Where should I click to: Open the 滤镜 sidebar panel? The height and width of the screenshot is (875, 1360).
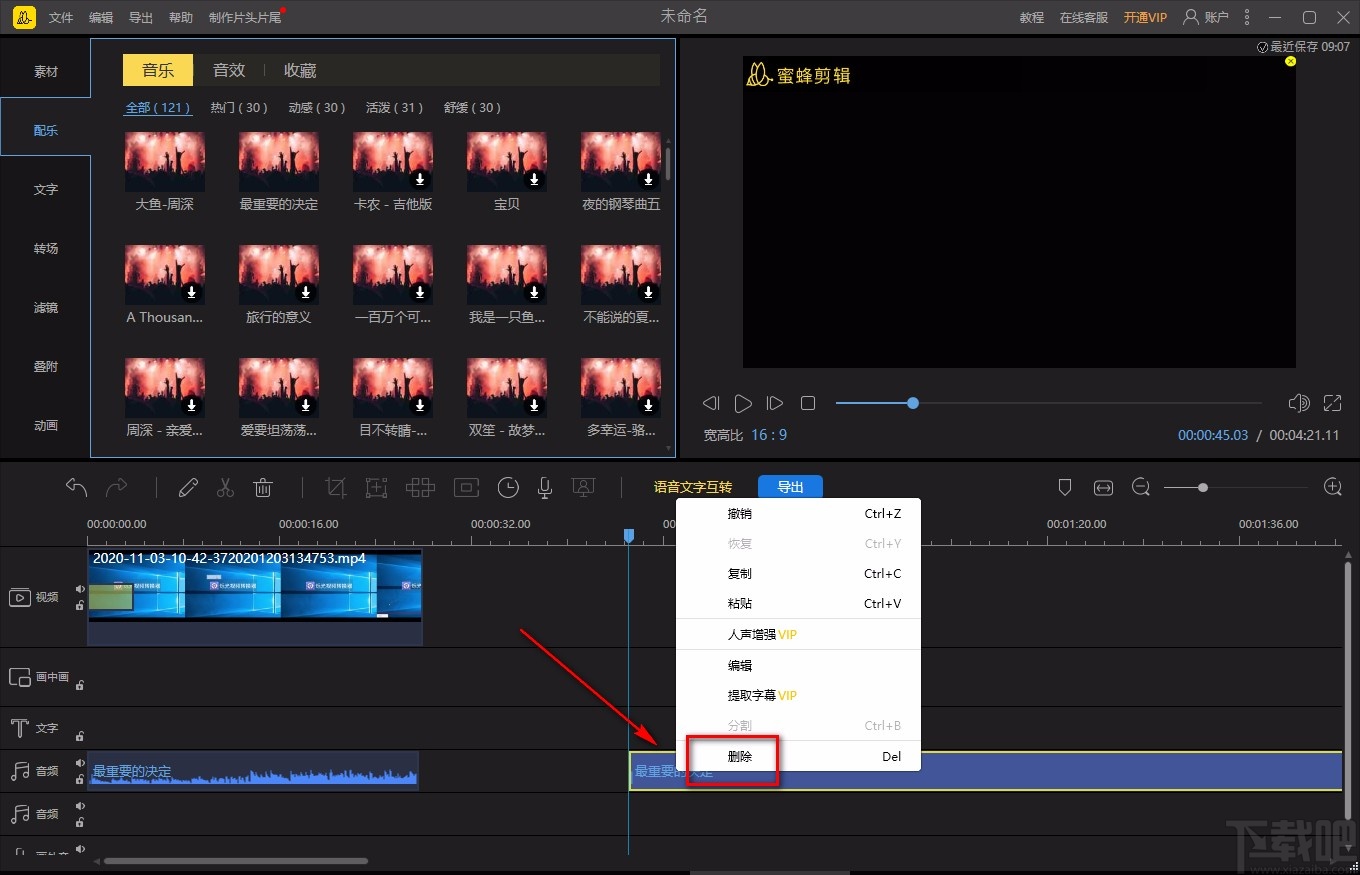coord(46,308)
